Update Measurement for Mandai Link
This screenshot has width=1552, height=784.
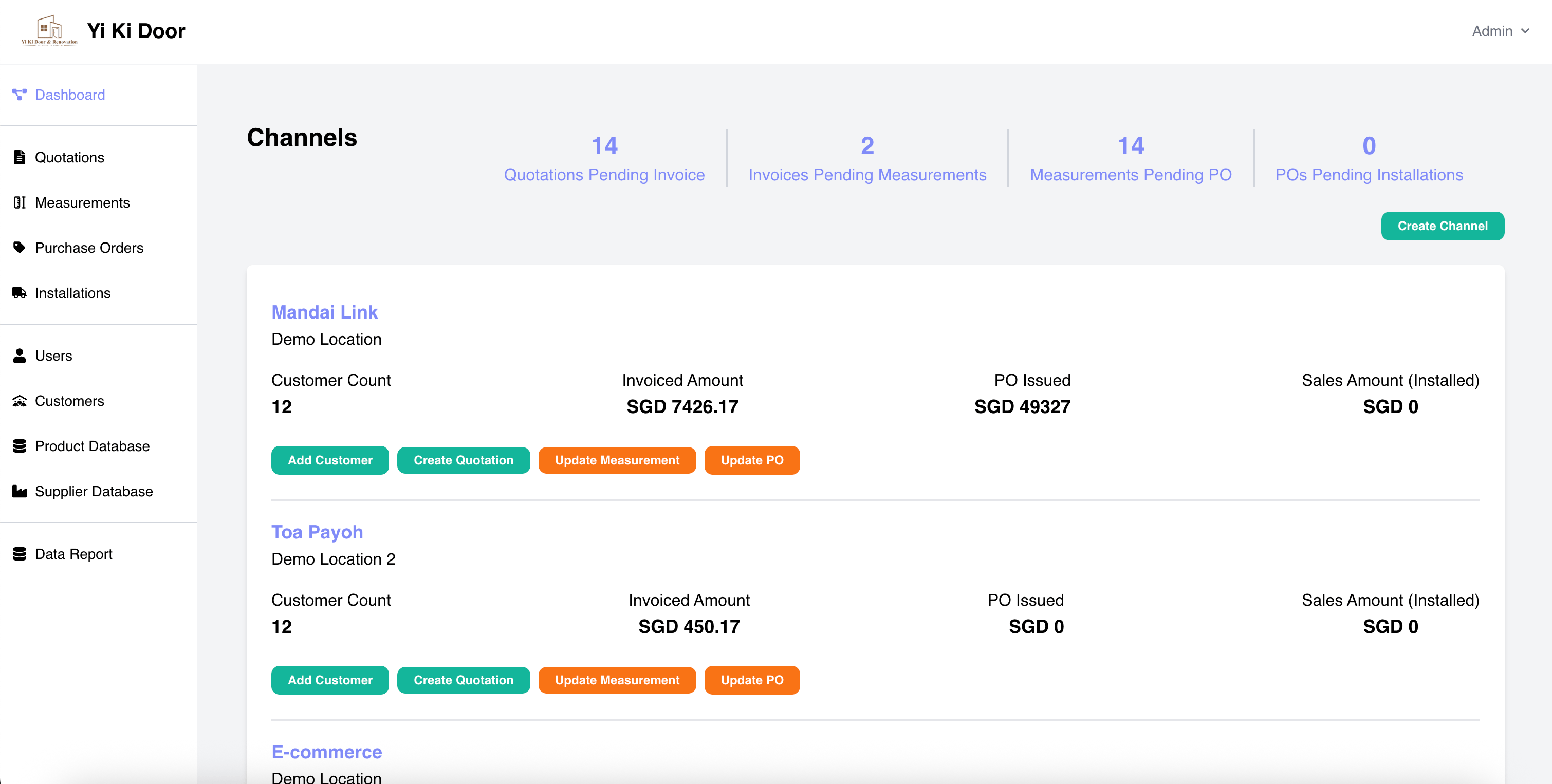point(617,460)
